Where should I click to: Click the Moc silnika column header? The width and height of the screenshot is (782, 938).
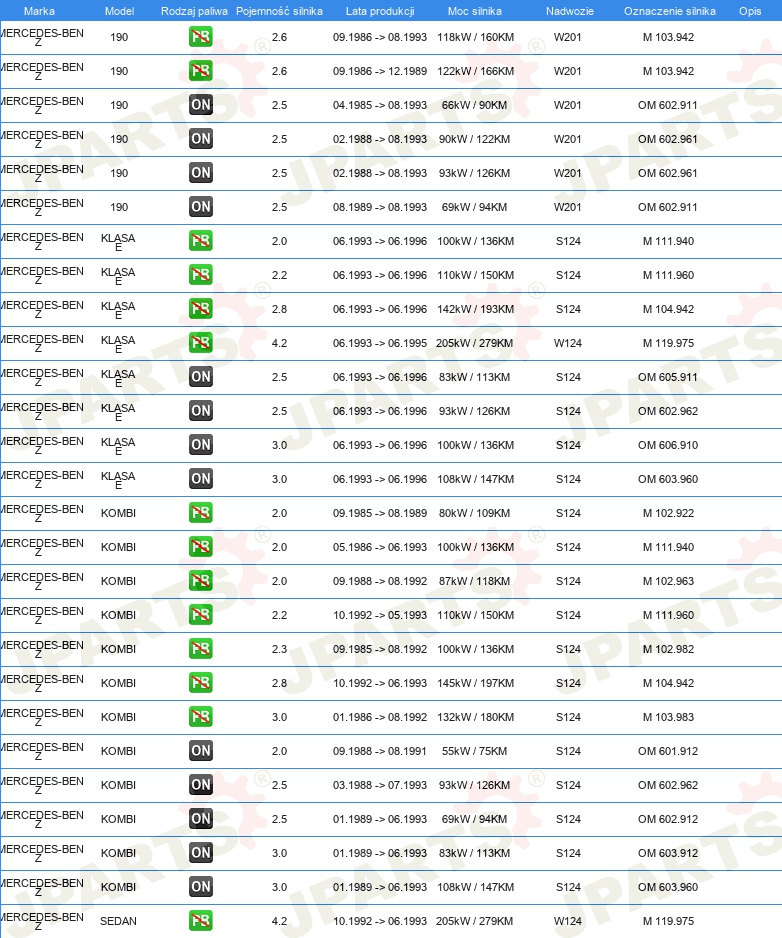tap(474, 11)
